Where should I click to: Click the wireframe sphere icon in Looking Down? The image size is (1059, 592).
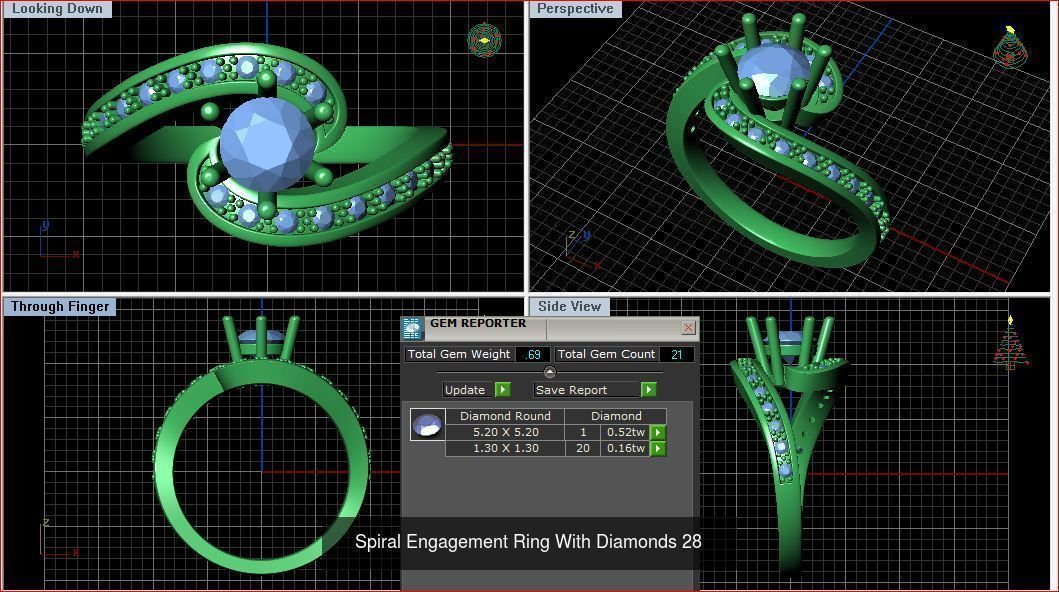(x=484, y=41)
